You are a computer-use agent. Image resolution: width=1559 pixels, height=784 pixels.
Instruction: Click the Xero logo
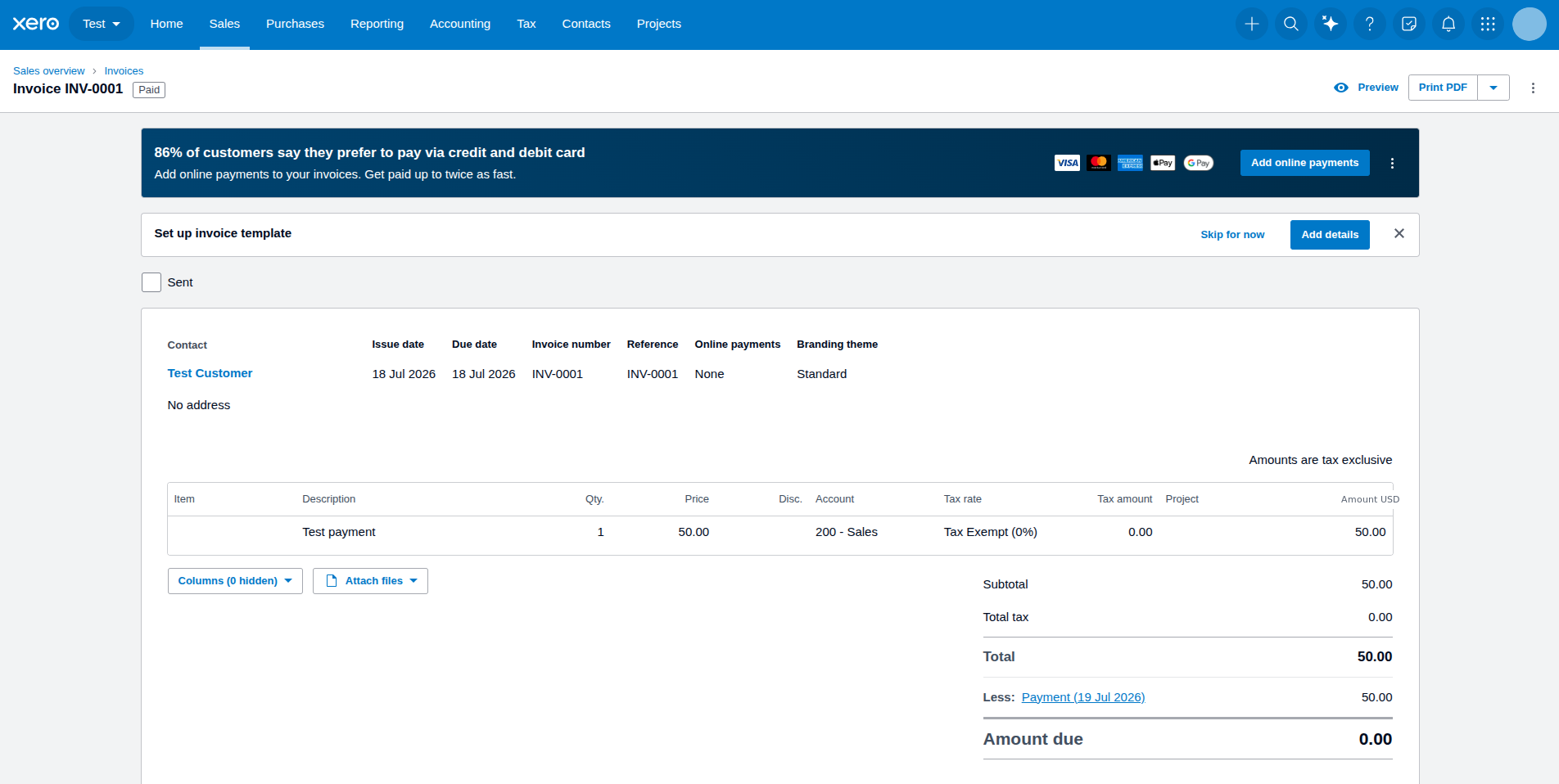coord(36,24)
